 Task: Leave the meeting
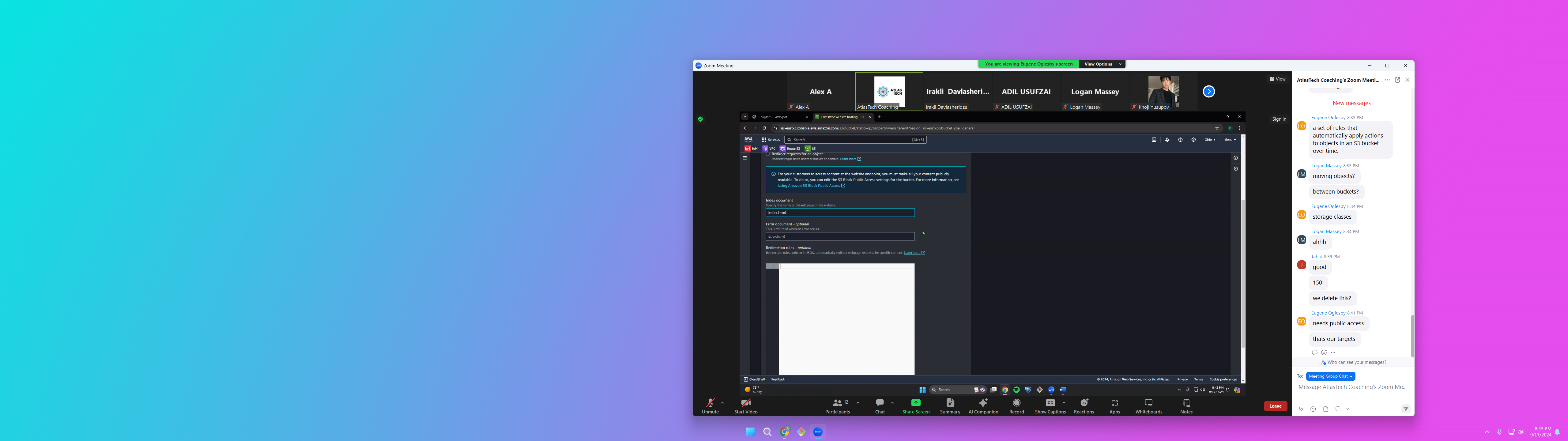[1275, 406]
